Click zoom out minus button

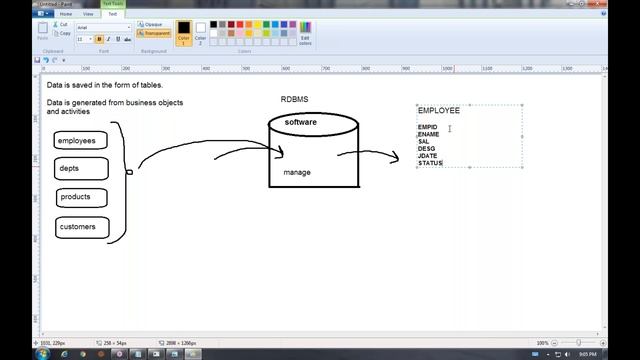point(554,343)
